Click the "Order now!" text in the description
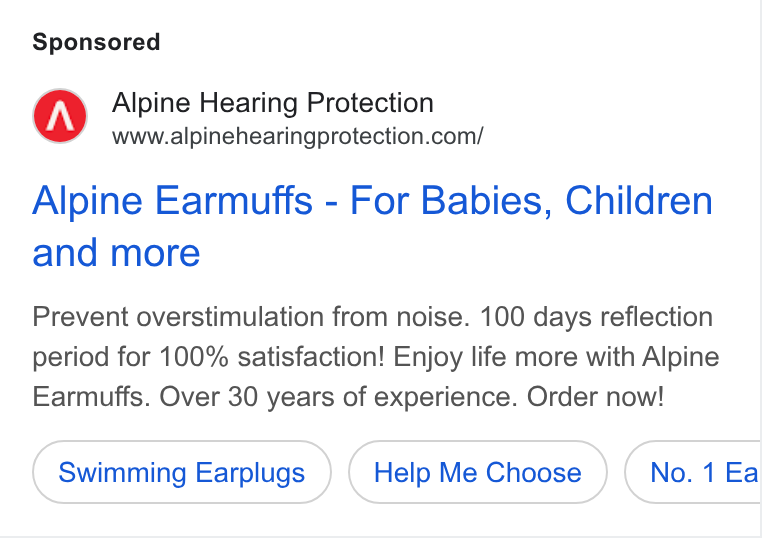Viewport: 762px width, 538px height. pyautogui.click(x=595, y=397)
